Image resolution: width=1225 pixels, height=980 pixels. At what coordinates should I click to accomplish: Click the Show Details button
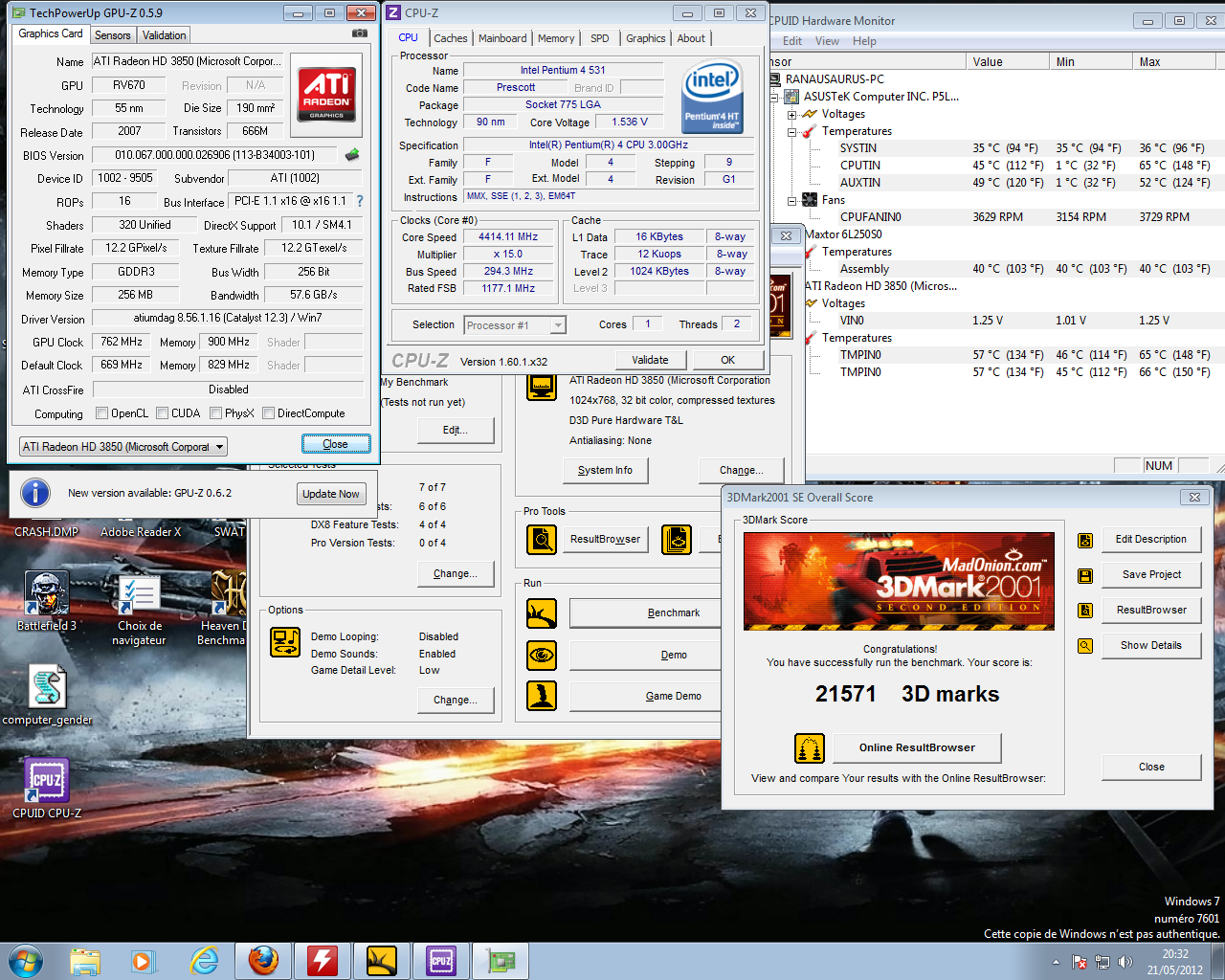coord(1151,645)
